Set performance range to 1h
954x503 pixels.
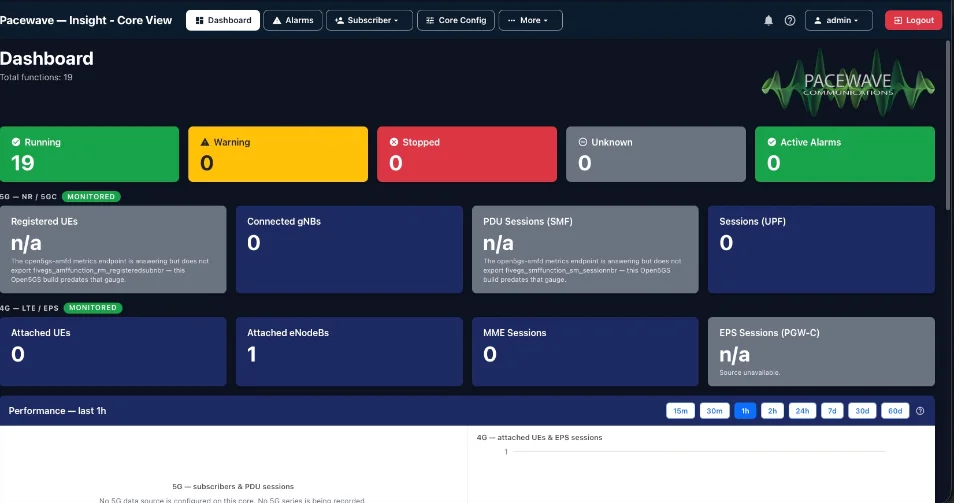[x=745, y=411]
